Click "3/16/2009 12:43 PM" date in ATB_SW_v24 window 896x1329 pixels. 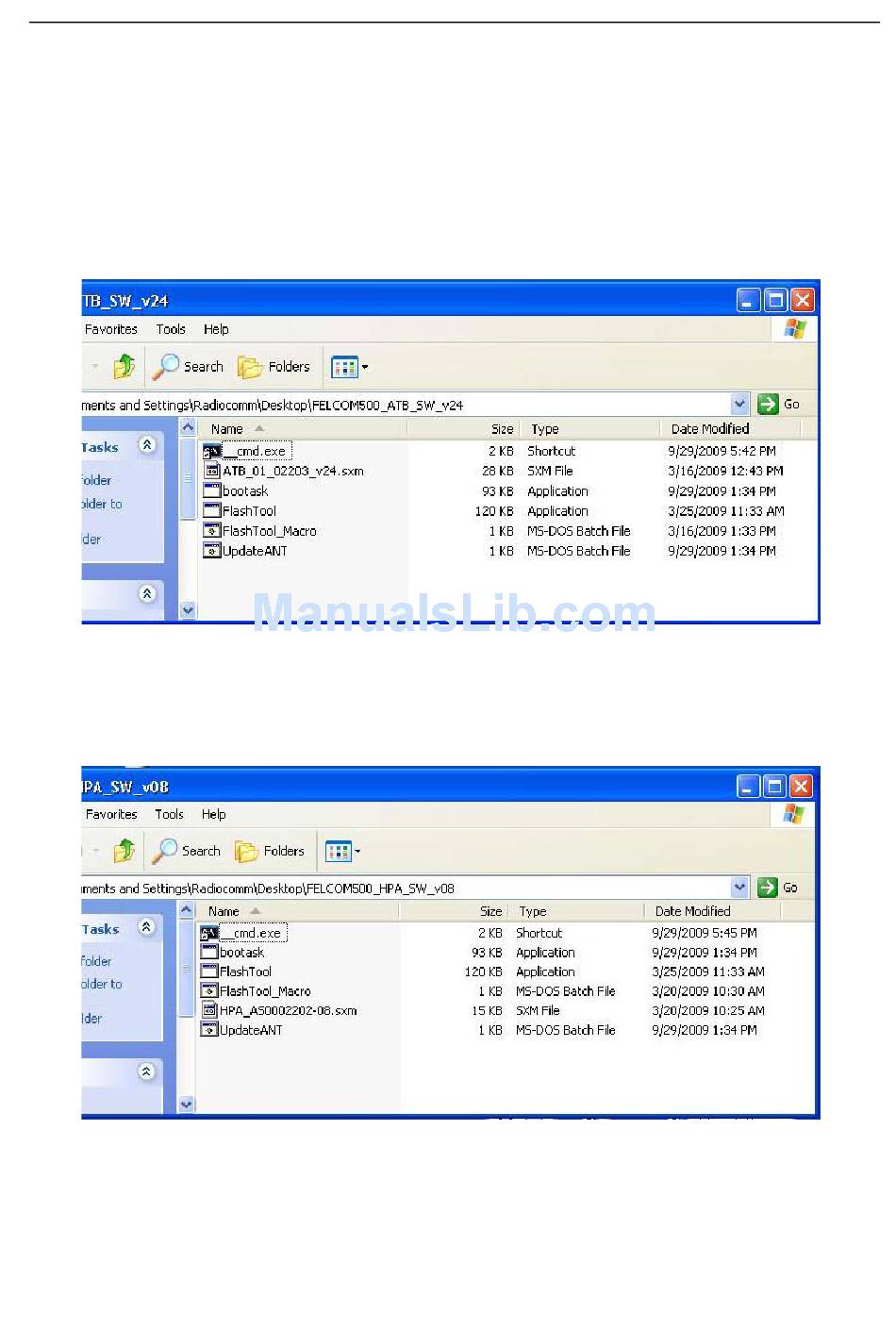(x=725, y=471)
